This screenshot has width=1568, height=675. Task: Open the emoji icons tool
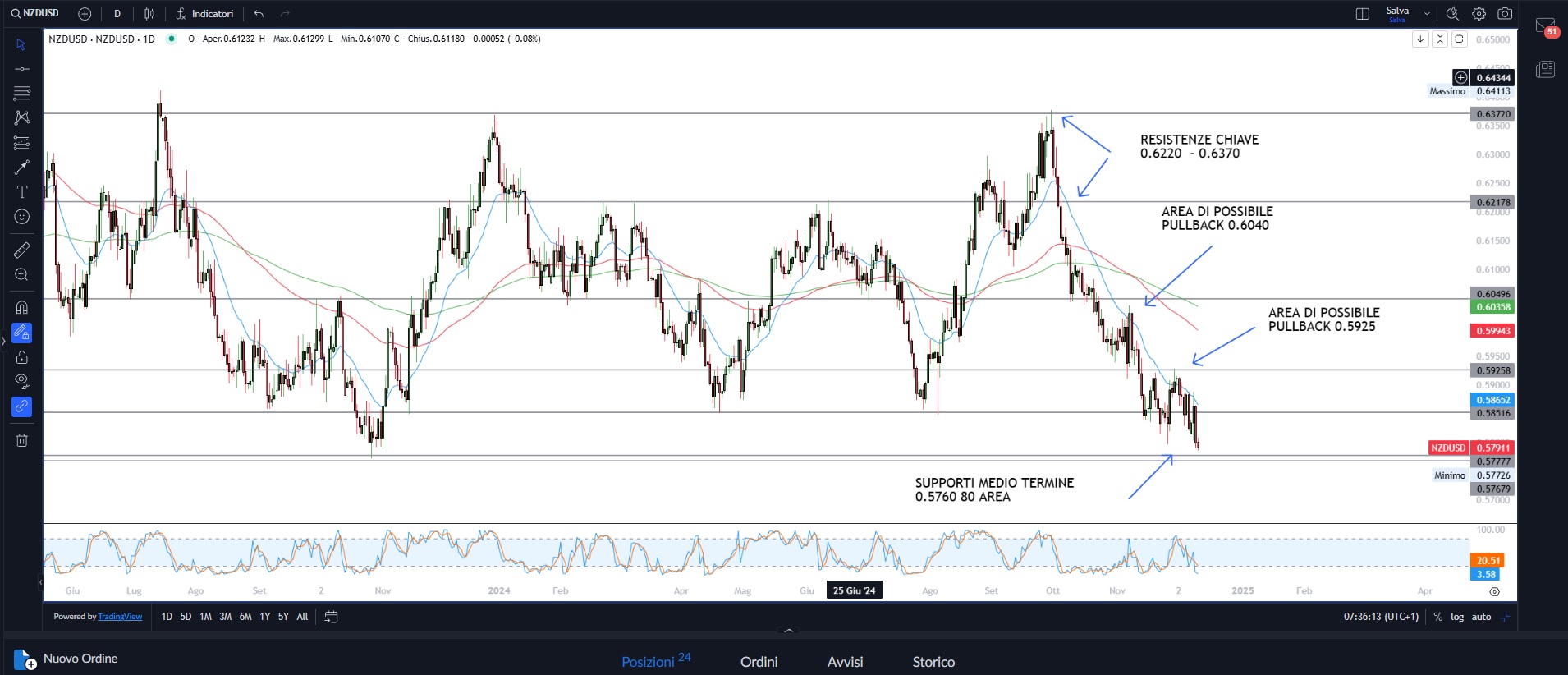pyautogui.click(x=22, y=217)
